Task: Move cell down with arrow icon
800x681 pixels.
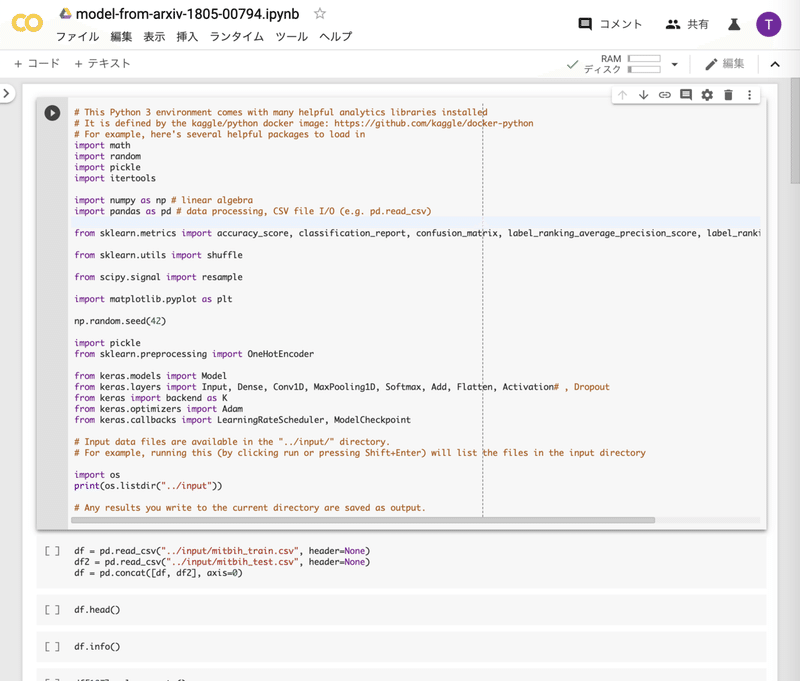Action: [x=643, y=95]
